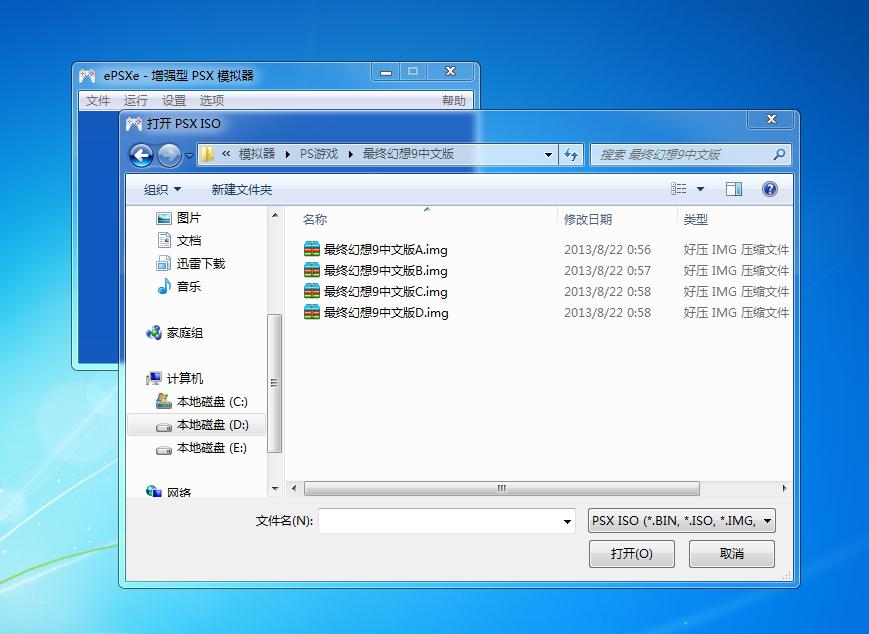869x634 pixels.
Task: Click the horizontal scrollbar in the file list
Action: 502,488
